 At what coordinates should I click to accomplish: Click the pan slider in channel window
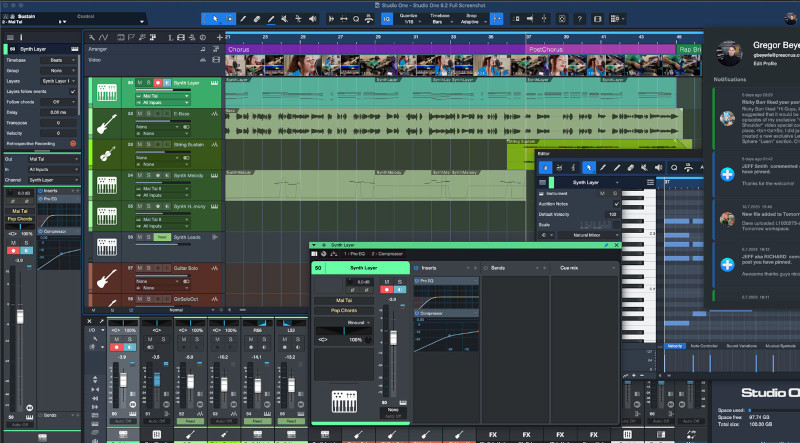tap(344, 331)
